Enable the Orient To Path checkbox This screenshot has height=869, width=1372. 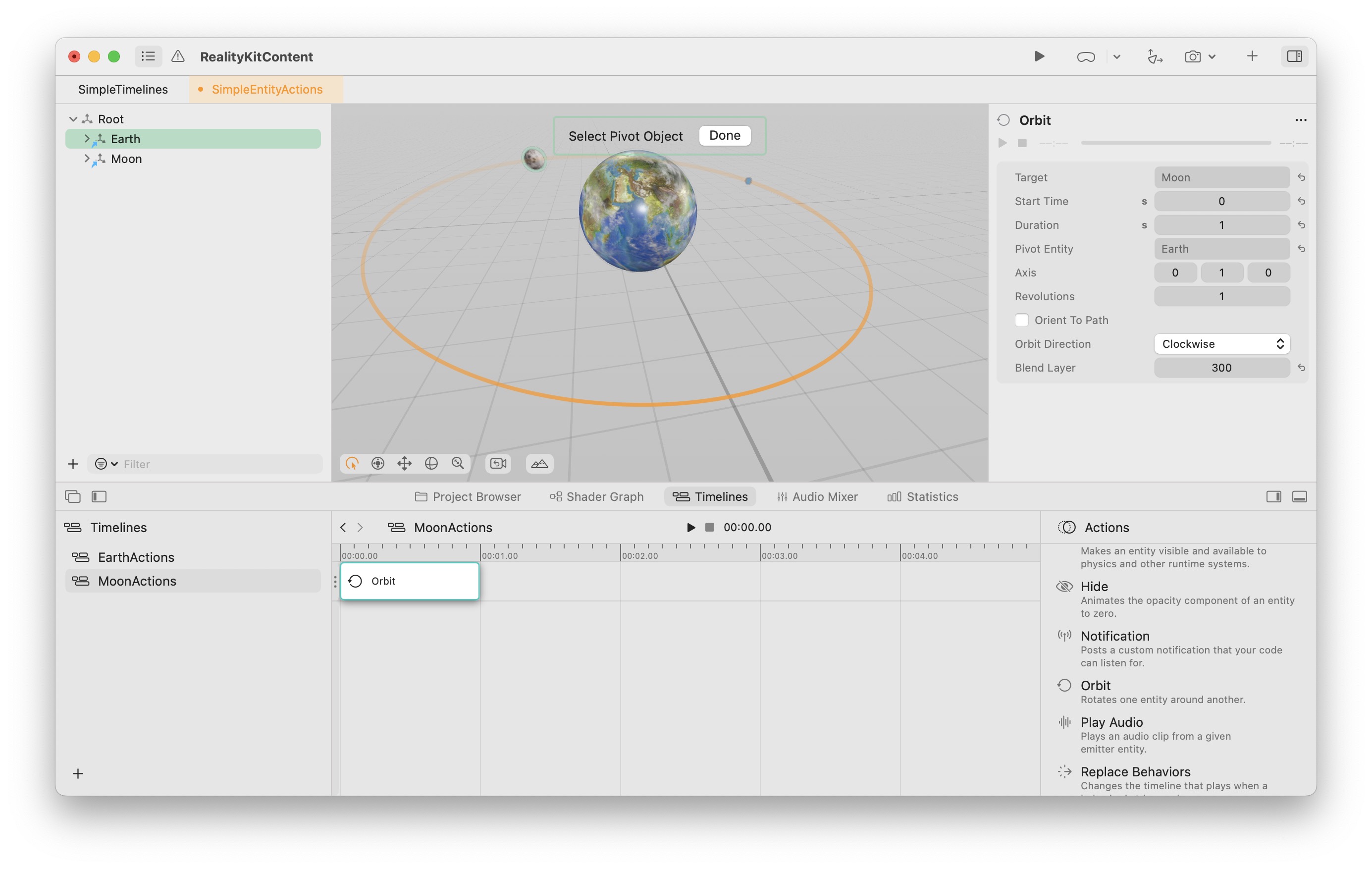1022,320
